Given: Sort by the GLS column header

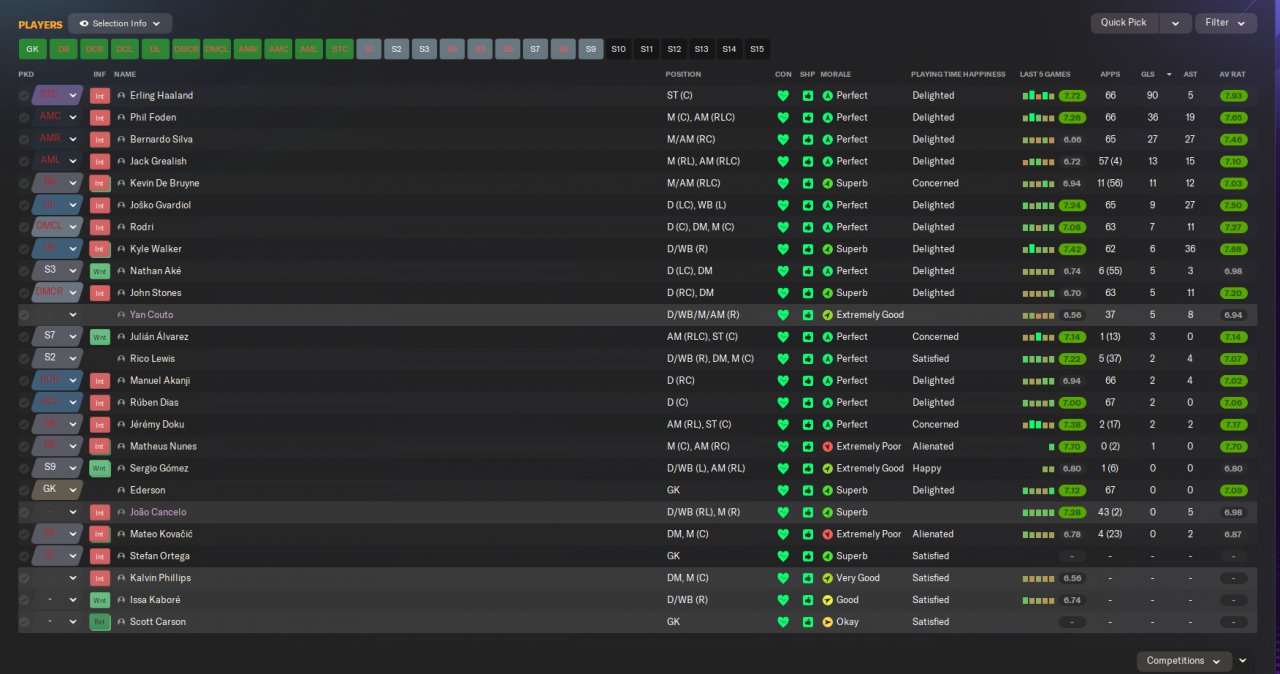Looking at the screenshot, I should [x=1147, y=74].
